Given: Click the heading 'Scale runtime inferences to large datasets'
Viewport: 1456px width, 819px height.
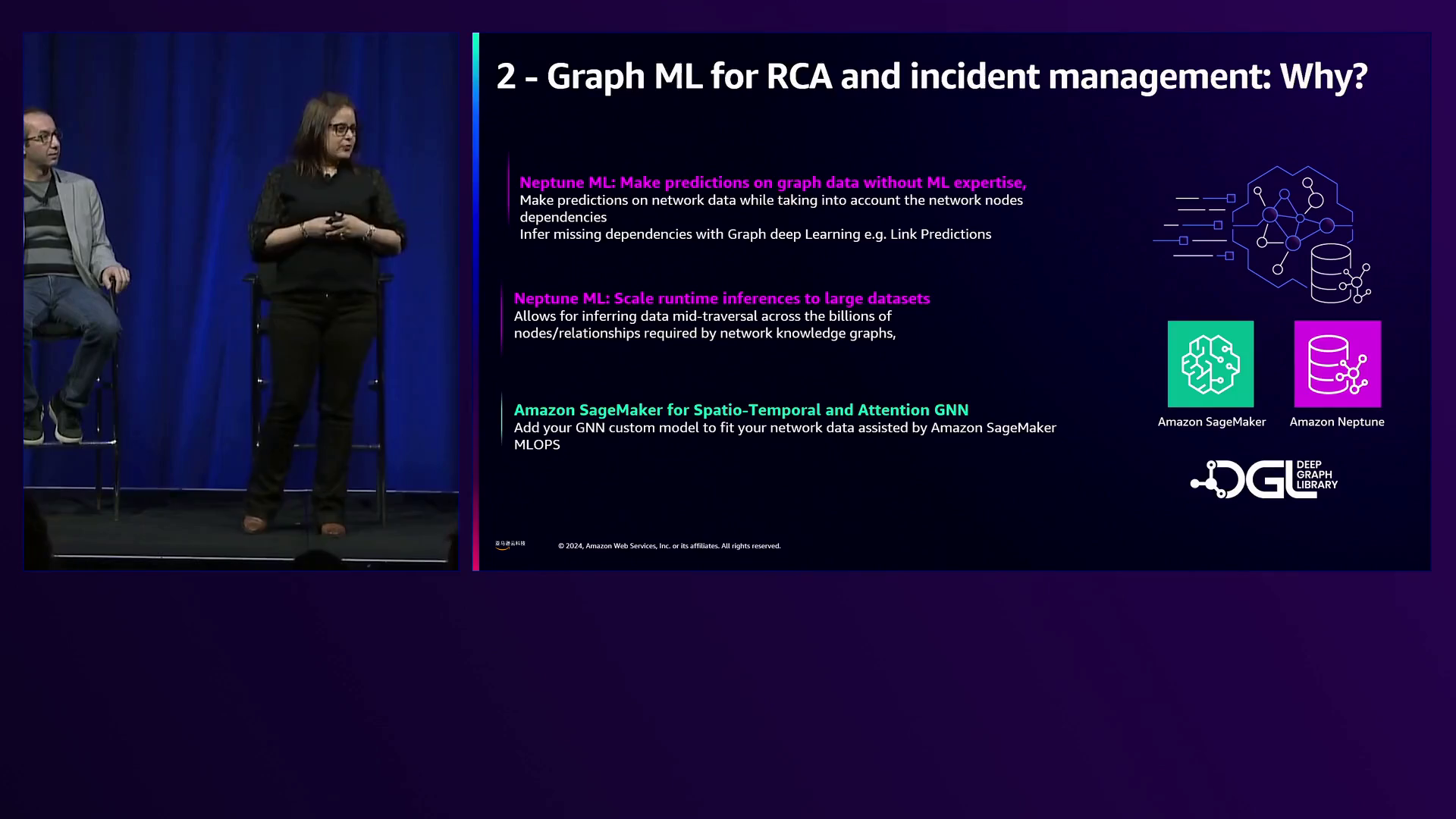Looking at the screenshot, I should coord(721,299).
